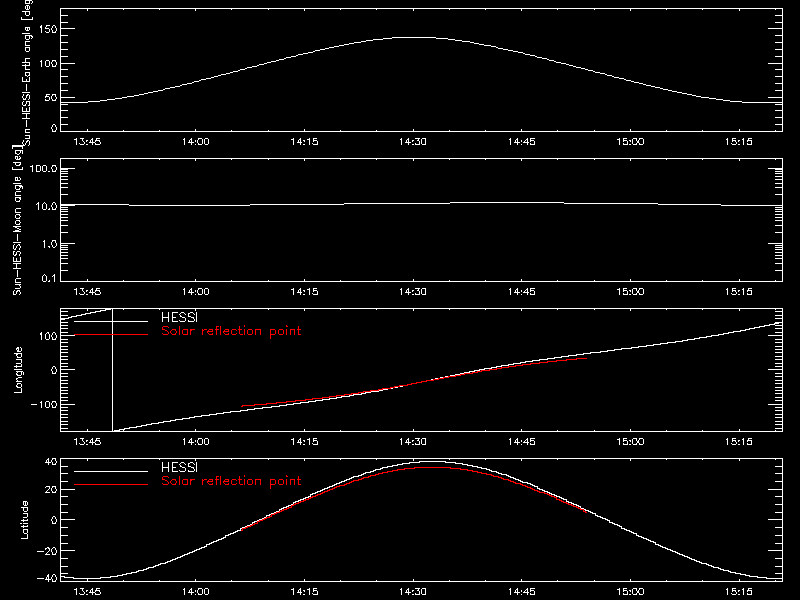Screen dimensions: 800x600
Task: Click the Longitude y-axis label
Action: pos(18,370)
